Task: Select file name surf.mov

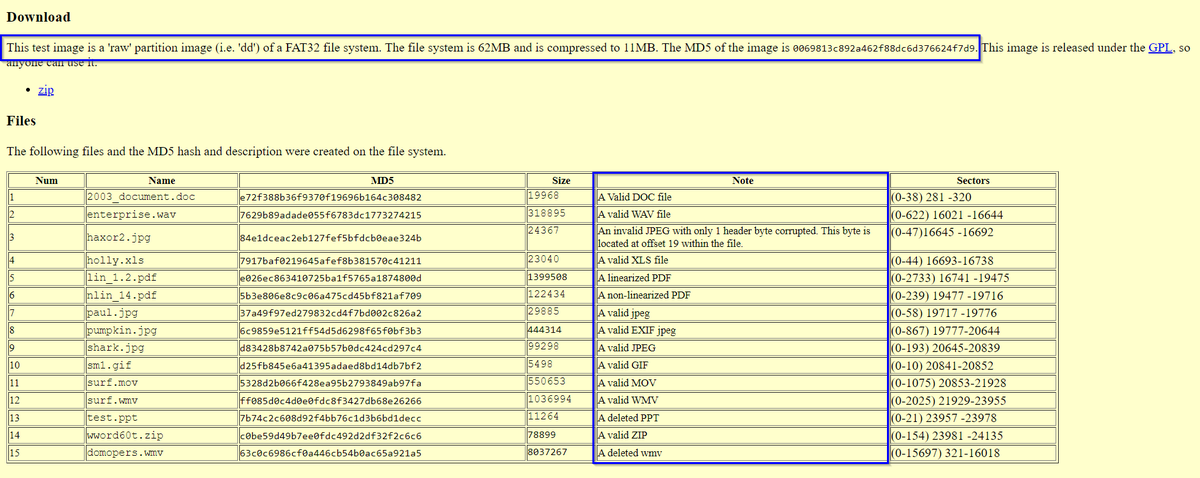Action: coord(111,383)
